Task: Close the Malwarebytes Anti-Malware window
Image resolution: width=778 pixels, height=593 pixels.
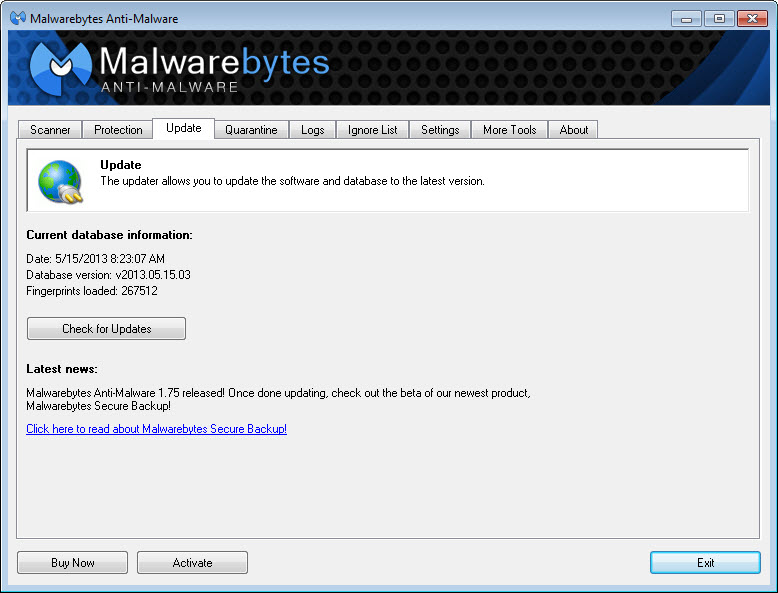Action: pyautogui.click(x=752, y=19)
